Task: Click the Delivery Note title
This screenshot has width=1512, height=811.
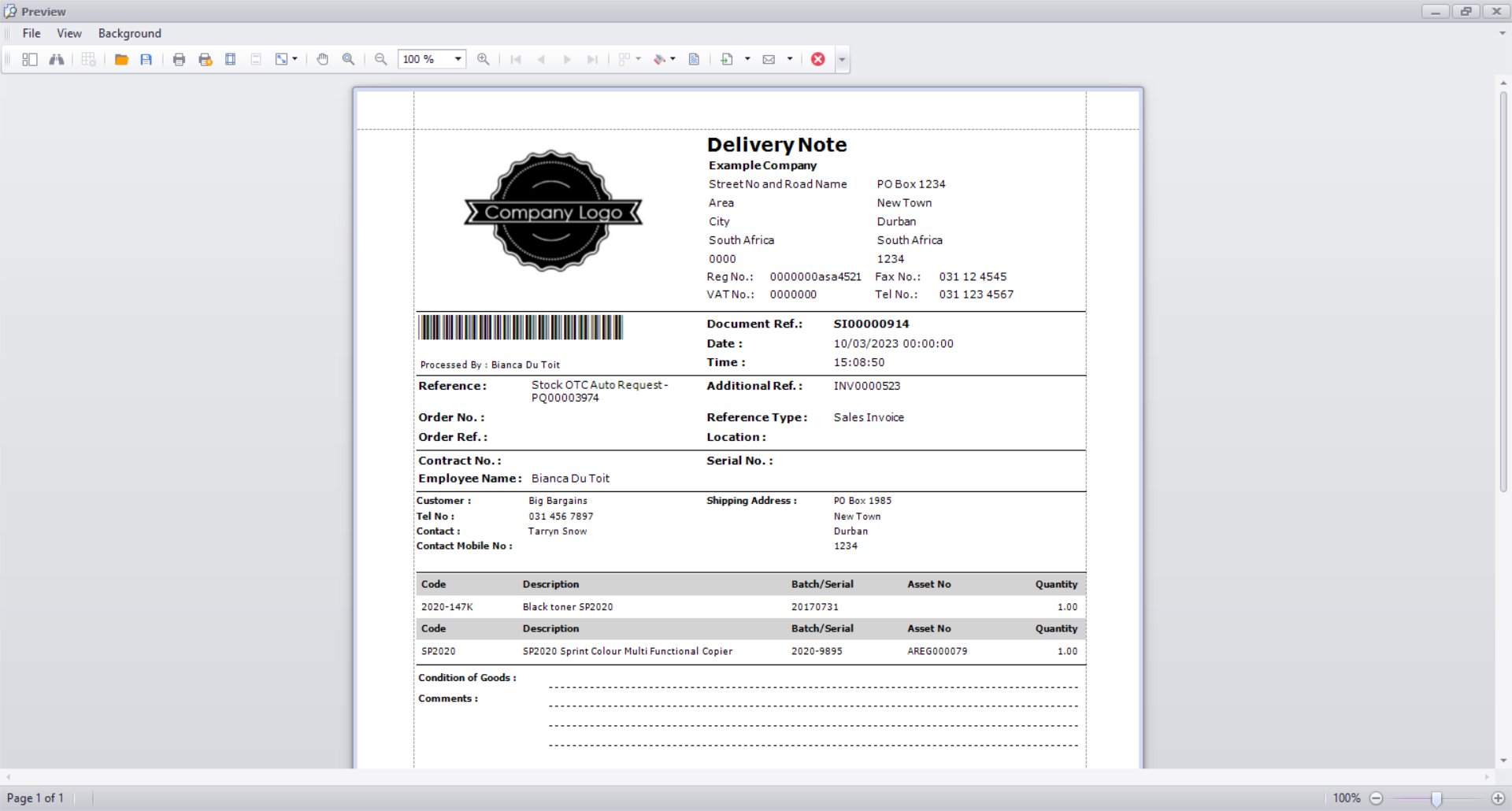Action: pyautogui.click(x=776, y=145)
